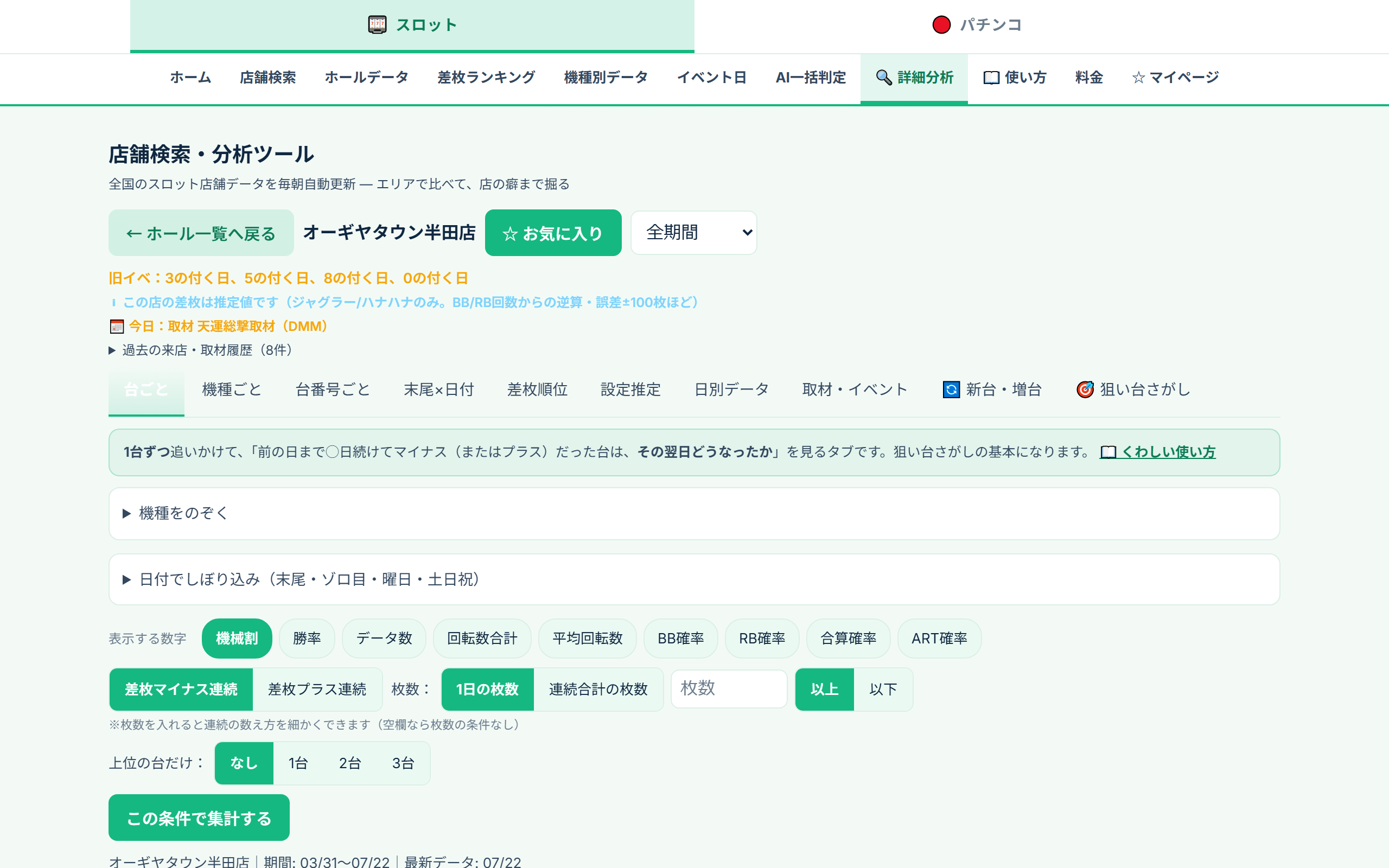
Task: Set 上位の台だけ to 3台
Action: [x=403, y=763]
